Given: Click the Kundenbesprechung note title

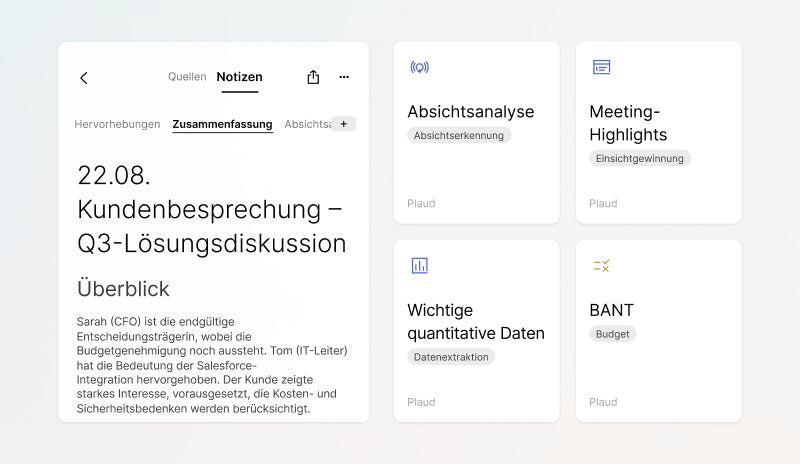Looking at the screenshot, I should (x=211, y=209).
